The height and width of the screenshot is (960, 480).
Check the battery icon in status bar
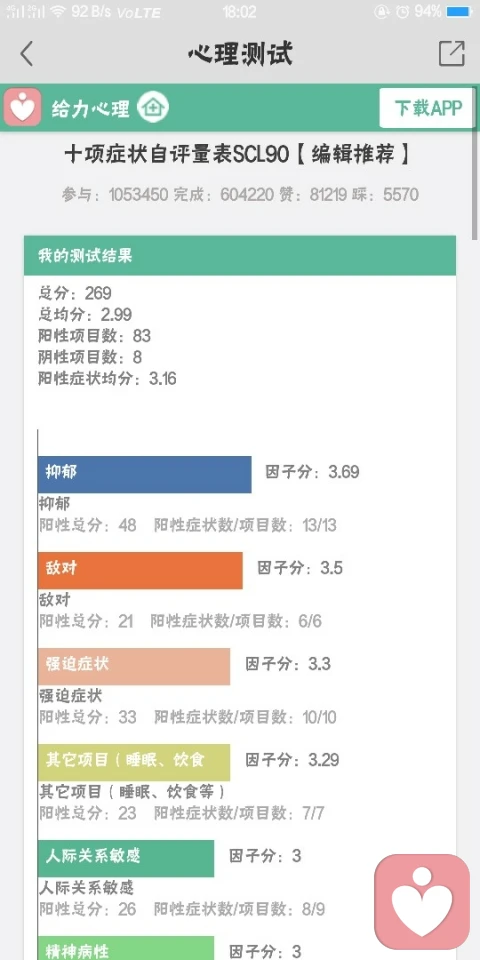(x=459, y=11)
